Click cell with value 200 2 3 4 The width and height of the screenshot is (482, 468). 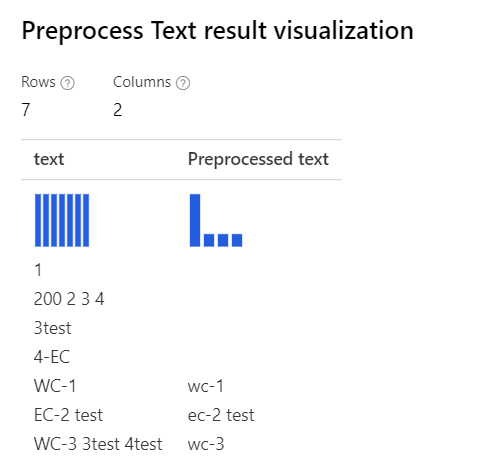click(69, 299)
